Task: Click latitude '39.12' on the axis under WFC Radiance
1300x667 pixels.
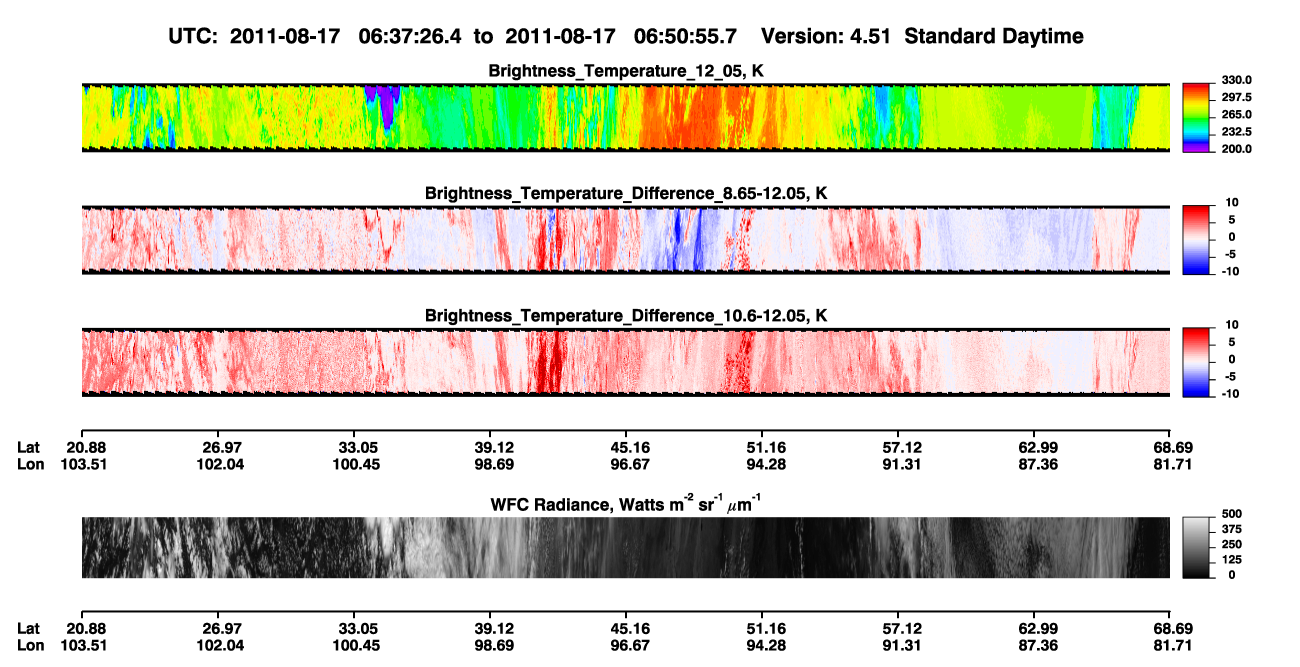Action: [x=489, y=628]
